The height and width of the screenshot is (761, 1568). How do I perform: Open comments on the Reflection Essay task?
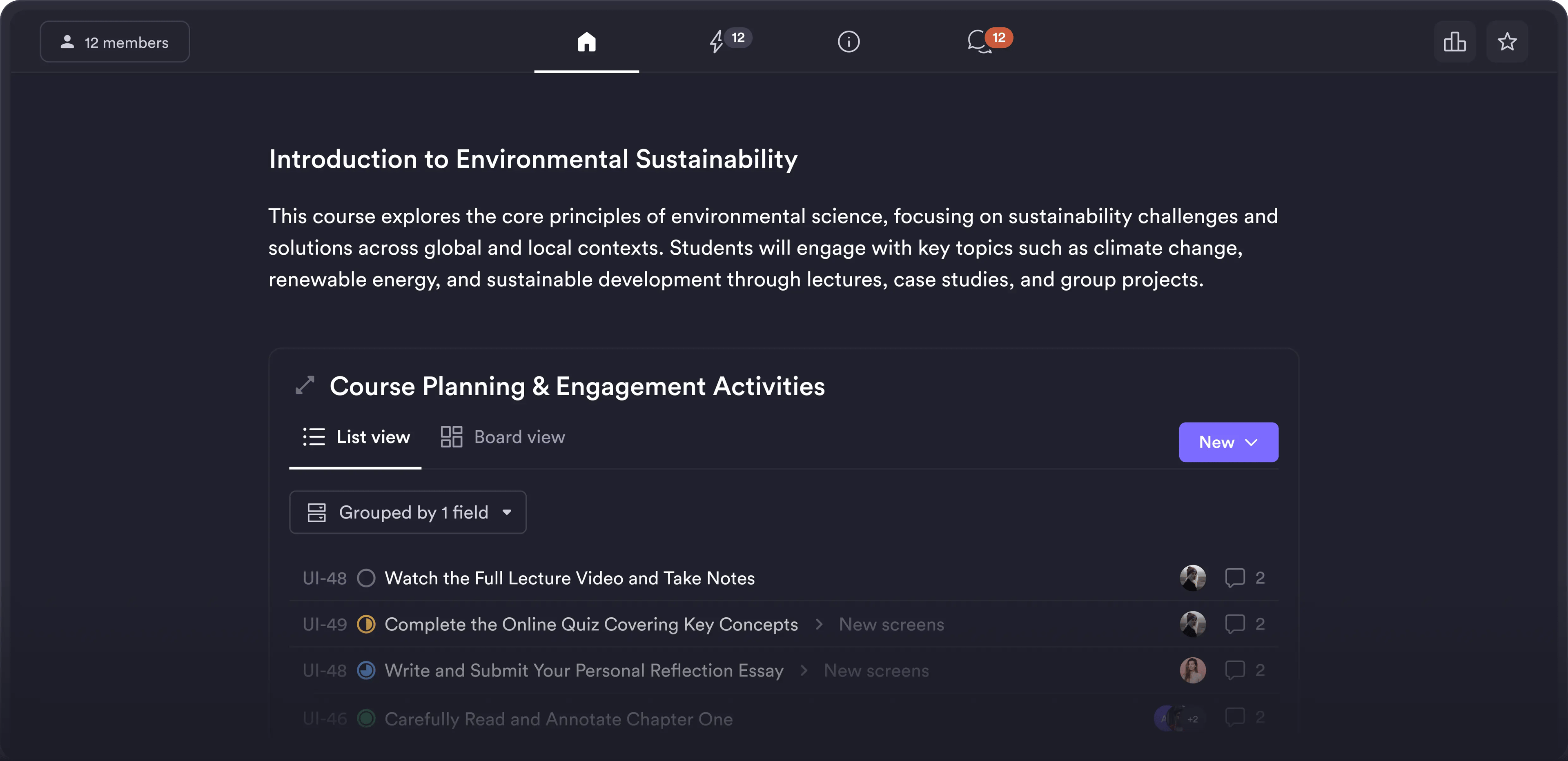pyautogui.click(x=1236, y=670)
